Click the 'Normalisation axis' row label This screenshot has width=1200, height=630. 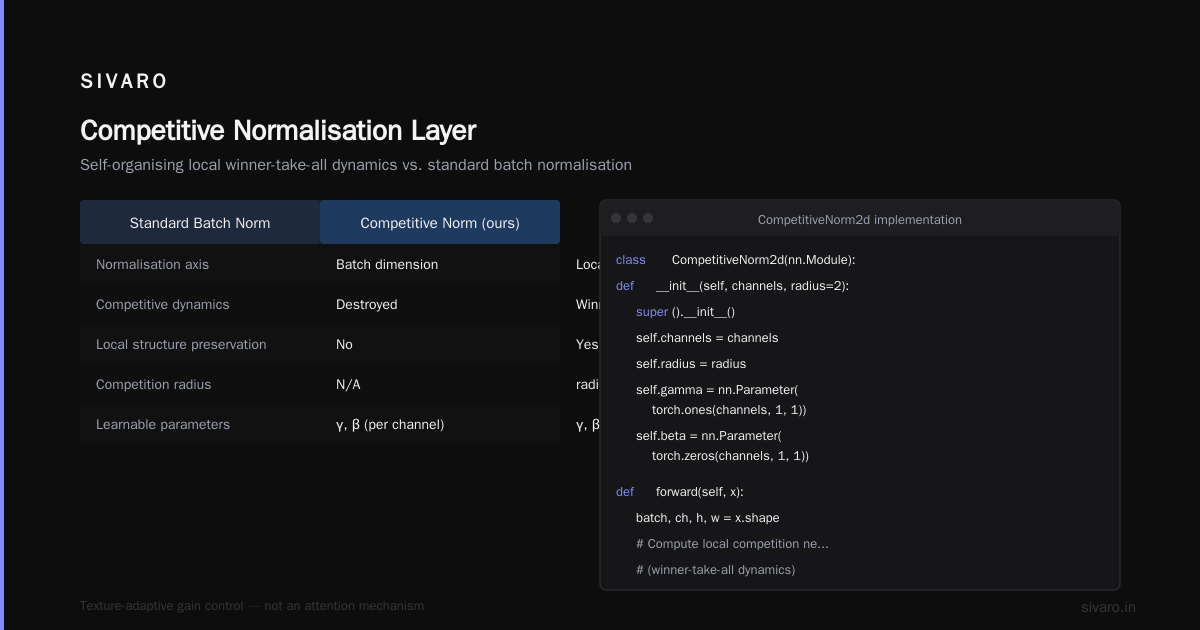coord(152,265)
